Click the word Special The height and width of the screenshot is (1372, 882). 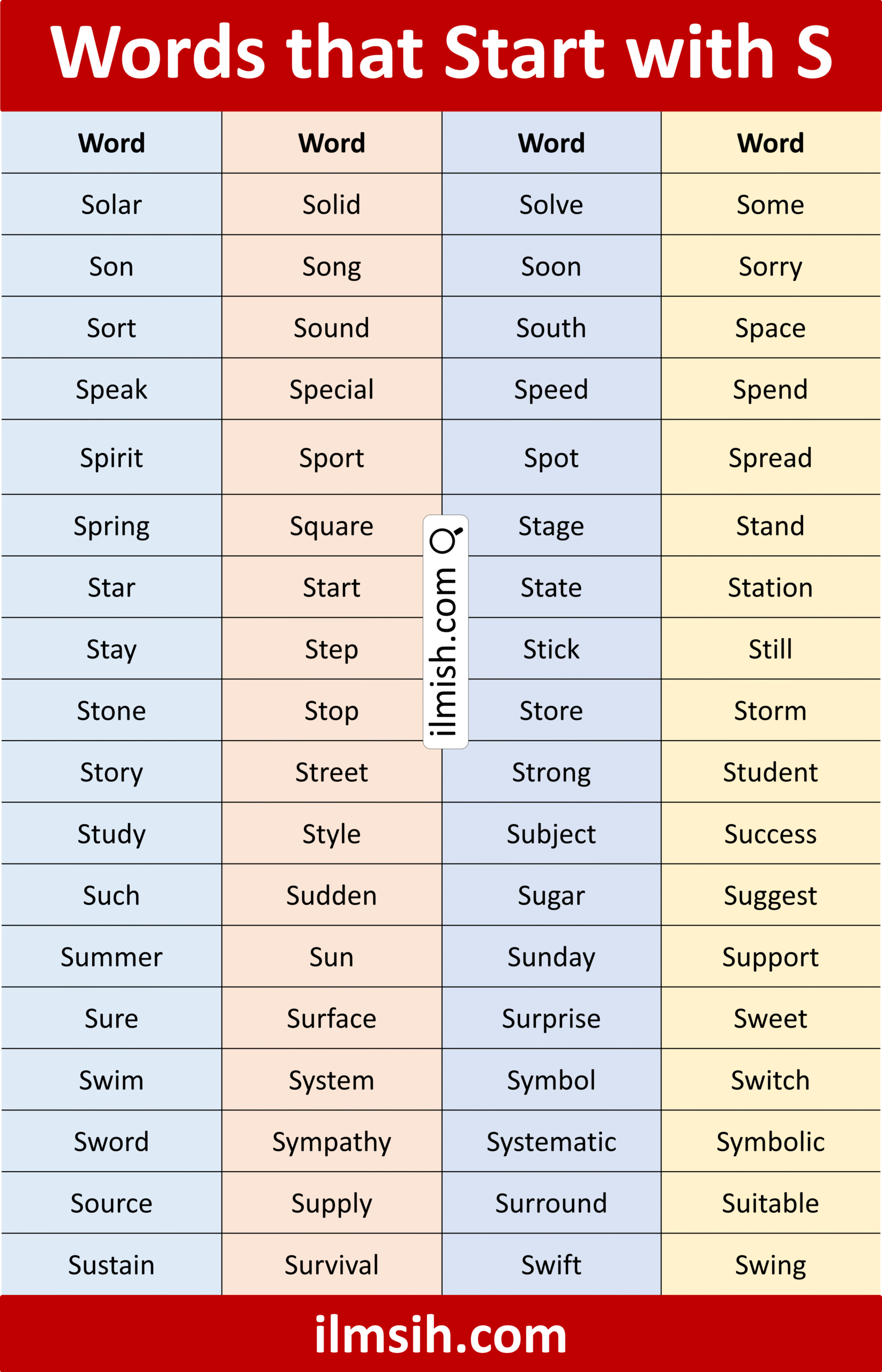pos(332,390)
